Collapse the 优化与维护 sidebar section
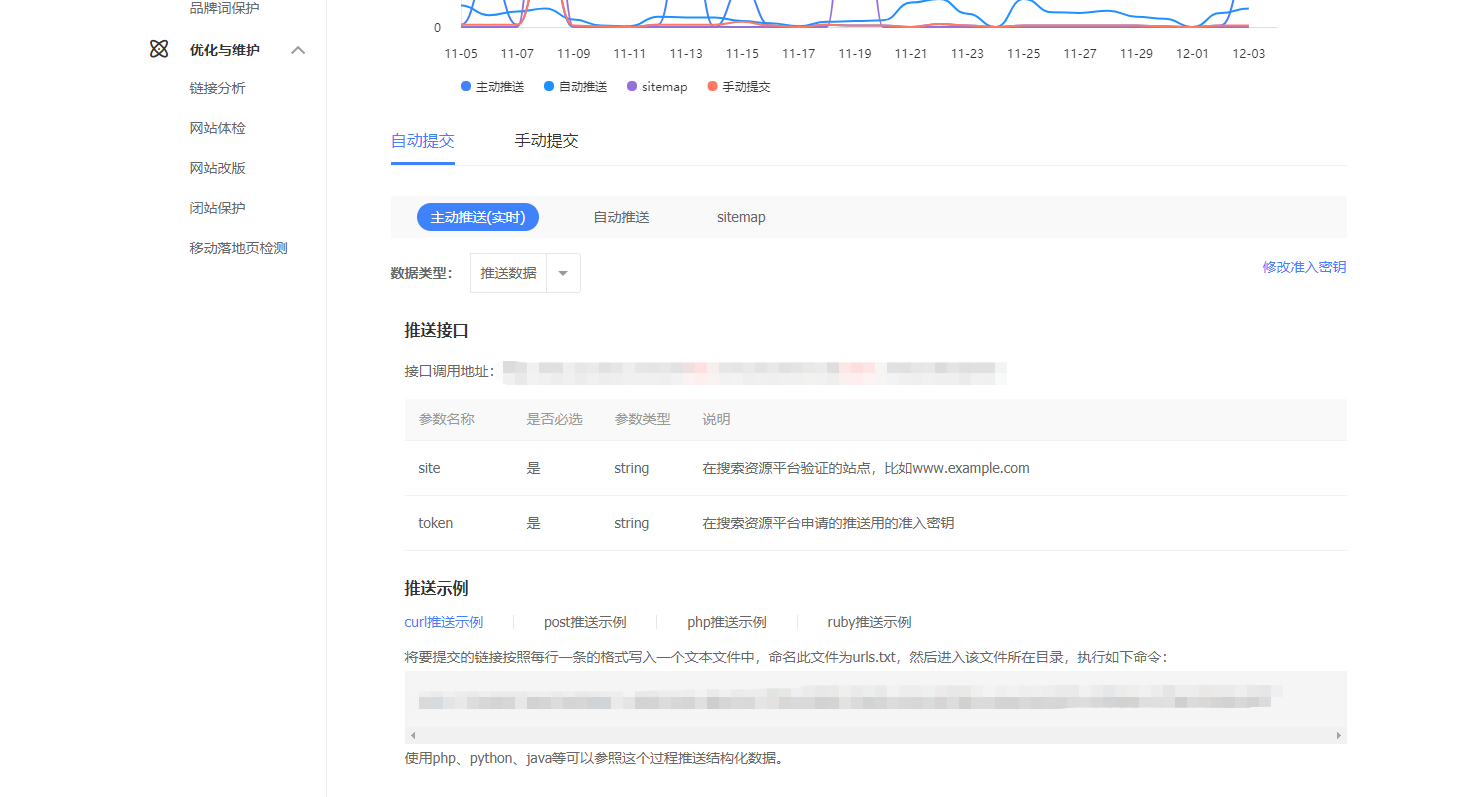Image resolution: width=1467 pixels, height=797 pixels. (298, 50)
